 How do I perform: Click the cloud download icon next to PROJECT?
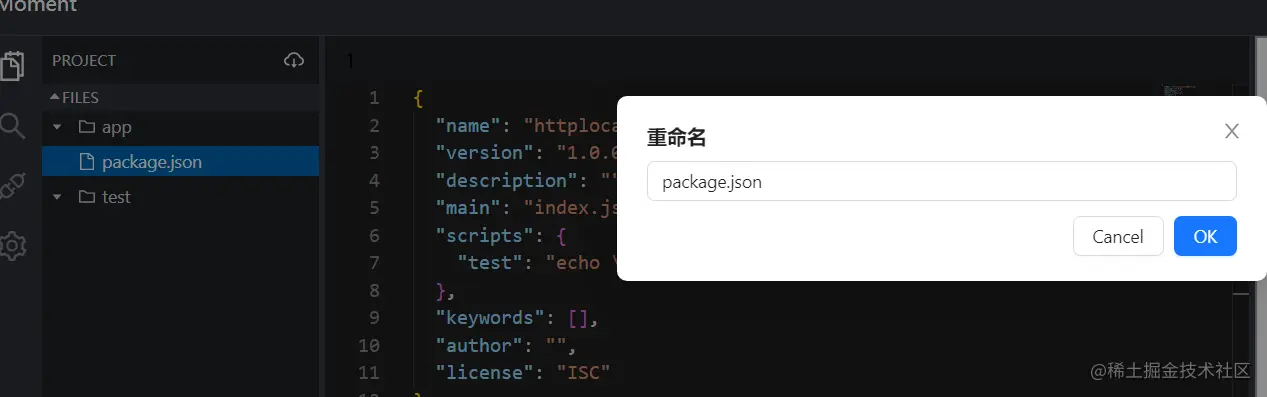[x=294, y=61]
